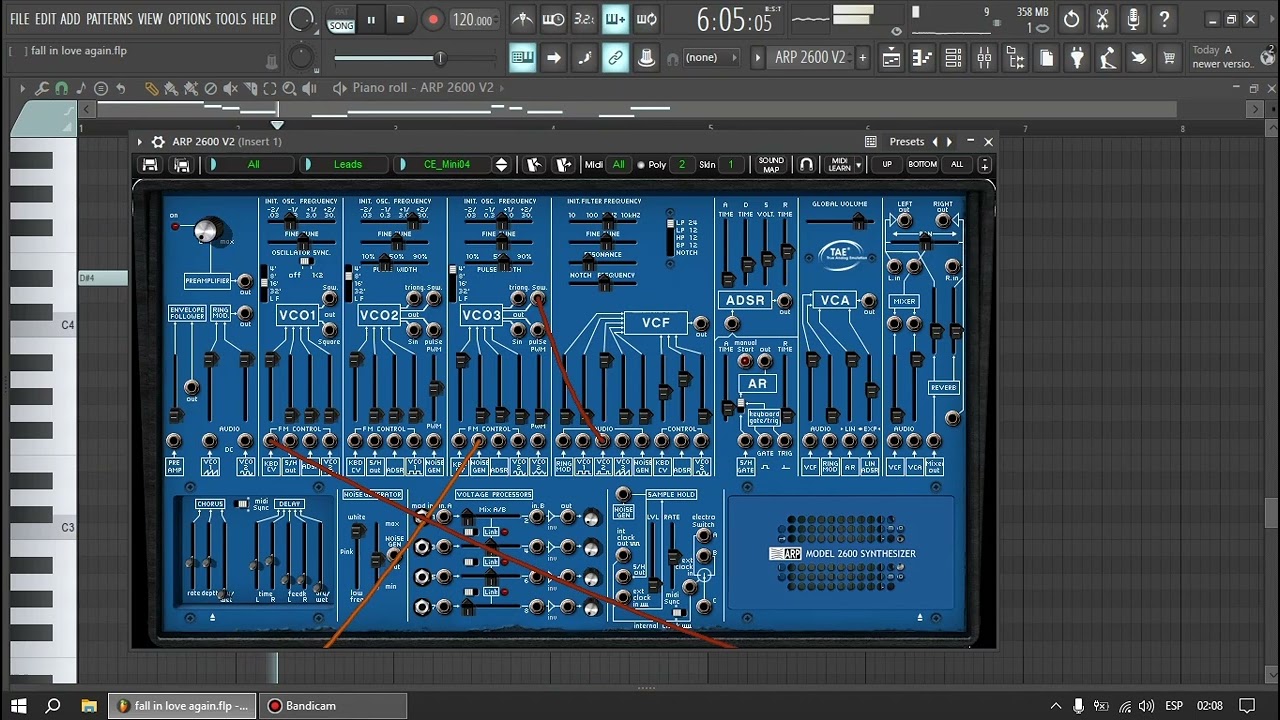Open the plugin settings gear icon
Image resolution: width=1280 pixels, height=720 pixels.
[x=158, y=142]
